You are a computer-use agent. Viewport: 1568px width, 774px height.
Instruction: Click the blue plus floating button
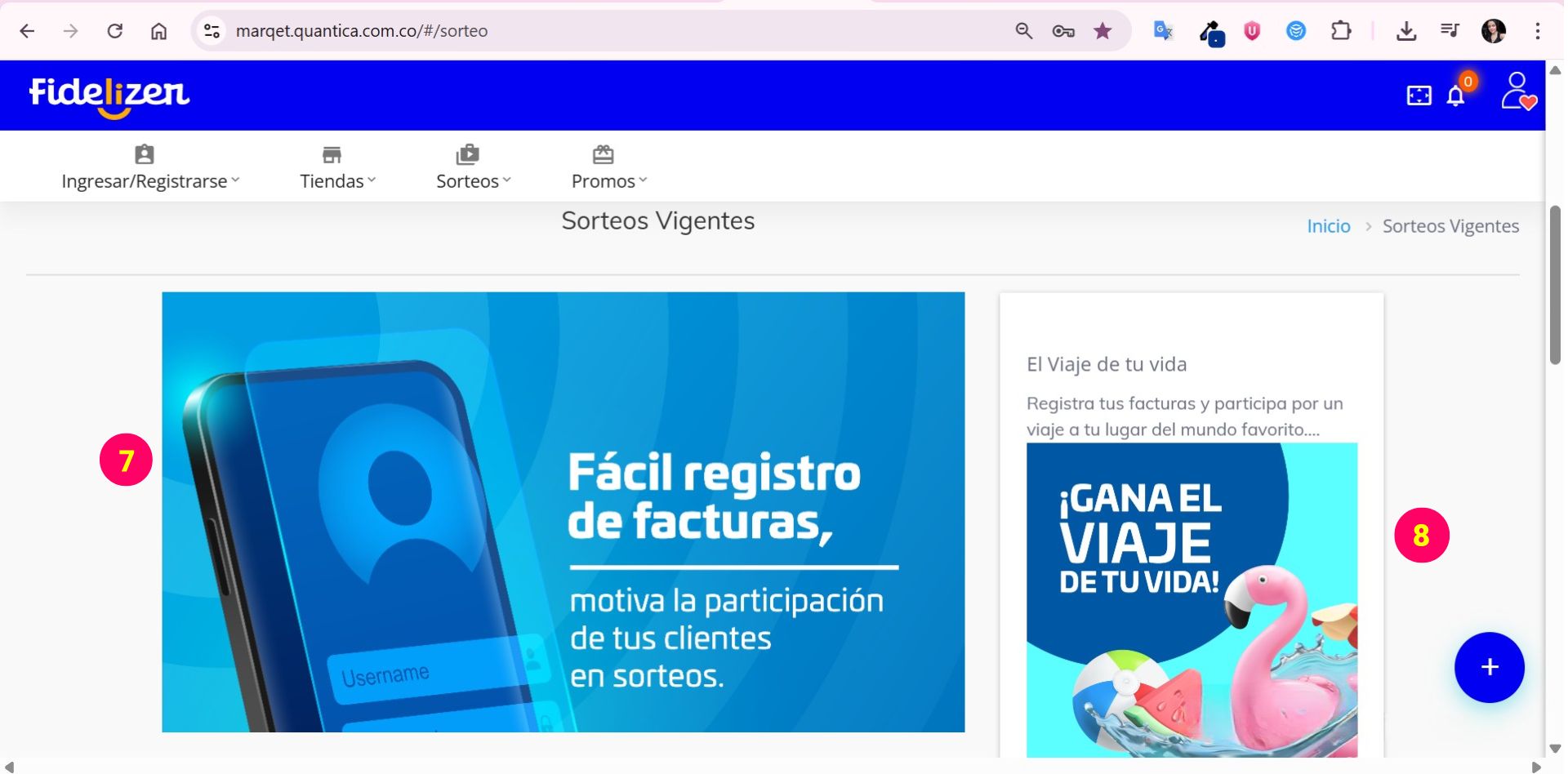1490,668
